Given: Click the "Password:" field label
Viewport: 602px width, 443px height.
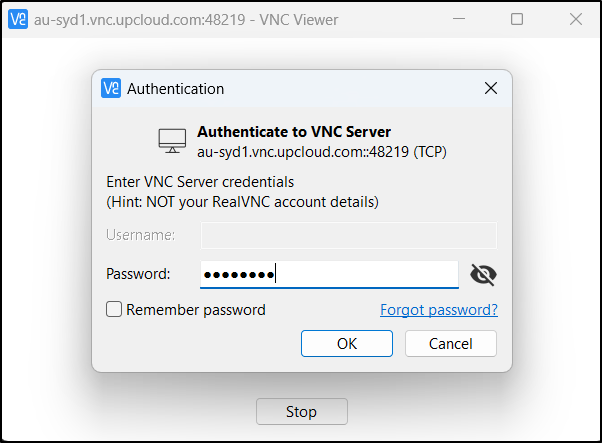Looking at the screenshot, I should (138, 274).
